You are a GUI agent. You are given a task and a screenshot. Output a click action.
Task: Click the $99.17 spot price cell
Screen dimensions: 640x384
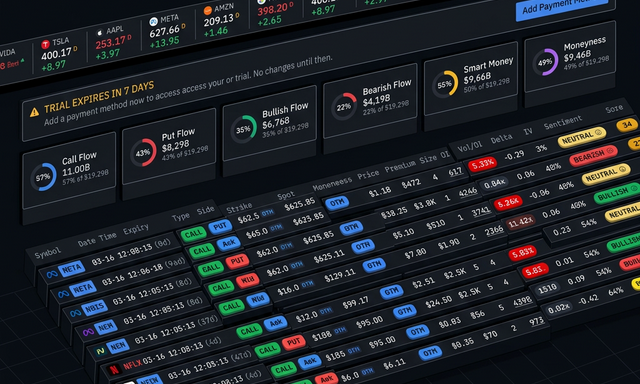pyautogui.click(x=355, y=302)
